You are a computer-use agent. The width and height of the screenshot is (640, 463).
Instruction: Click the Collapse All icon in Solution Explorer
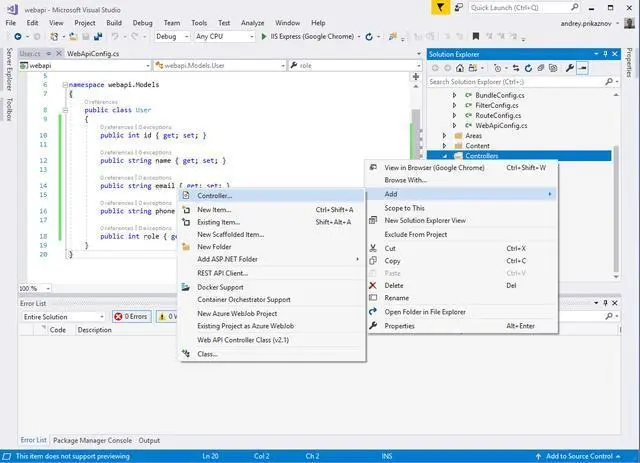point(541,68)
